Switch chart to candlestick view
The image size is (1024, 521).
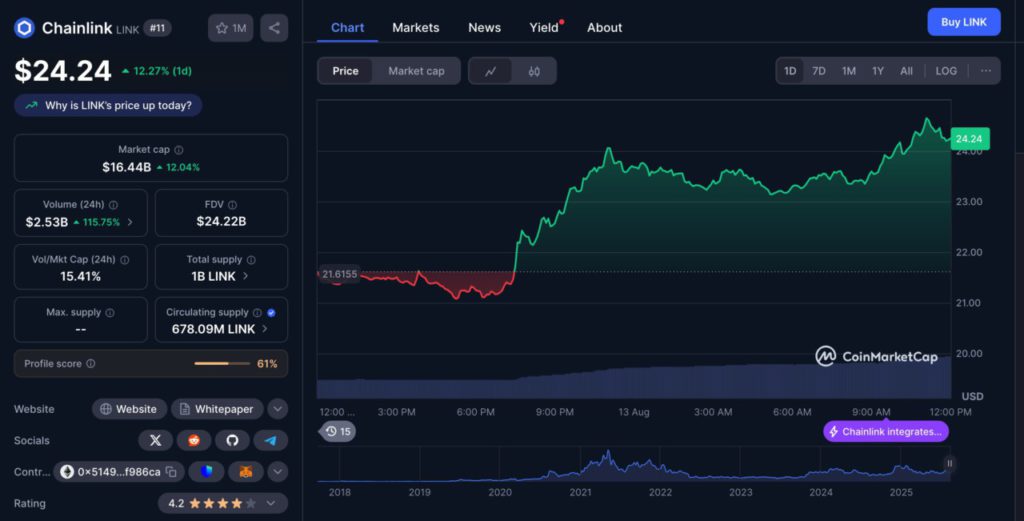point(534,71)
